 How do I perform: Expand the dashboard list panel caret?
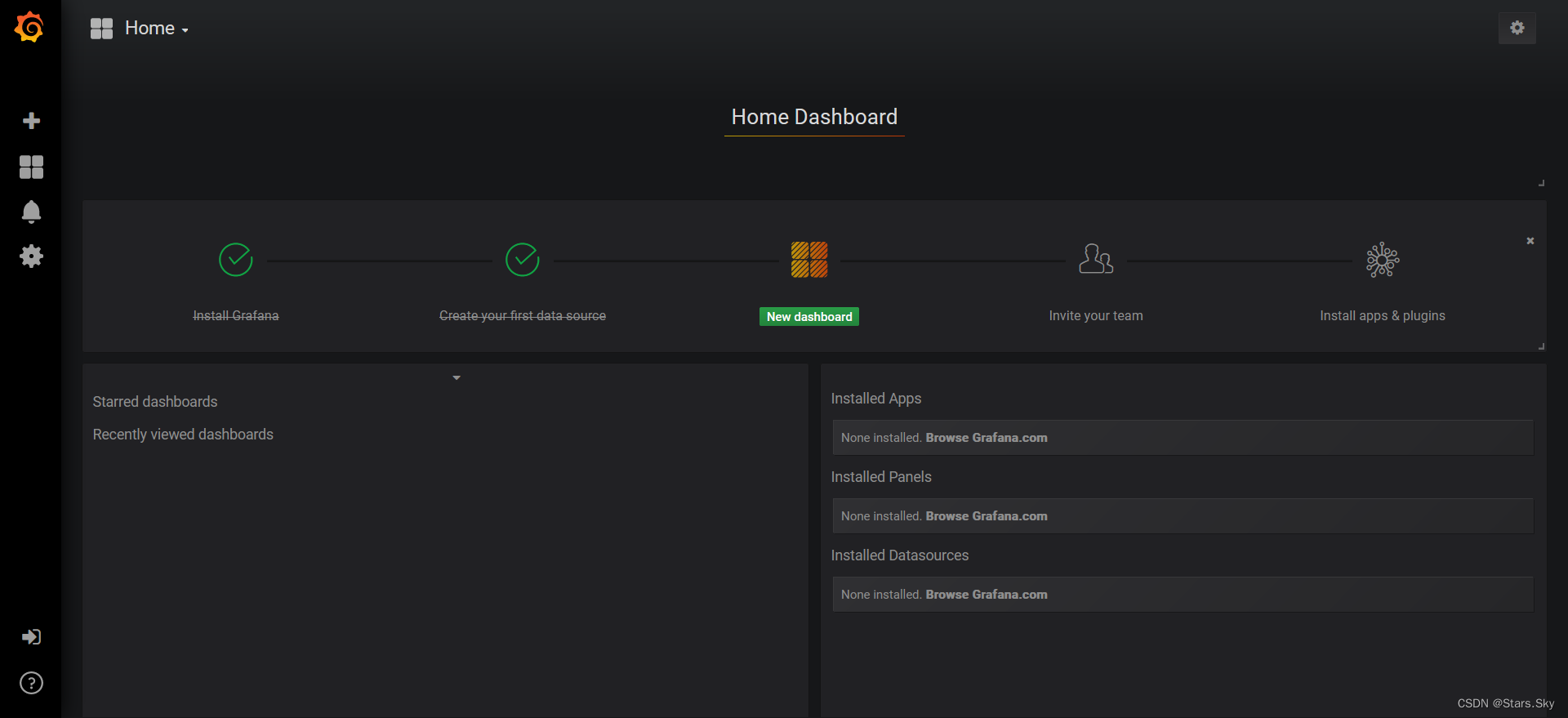(457, 378)
